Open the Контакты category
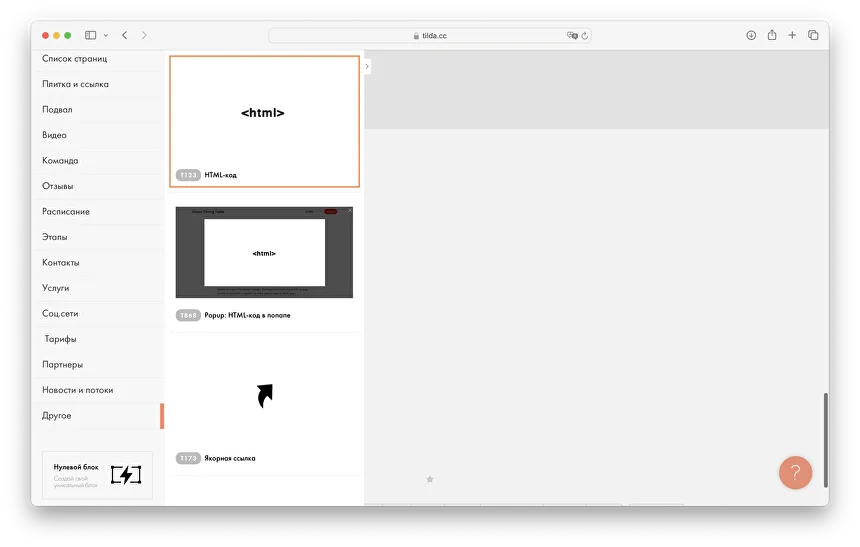The image size is (860, 547). (61, 263)
